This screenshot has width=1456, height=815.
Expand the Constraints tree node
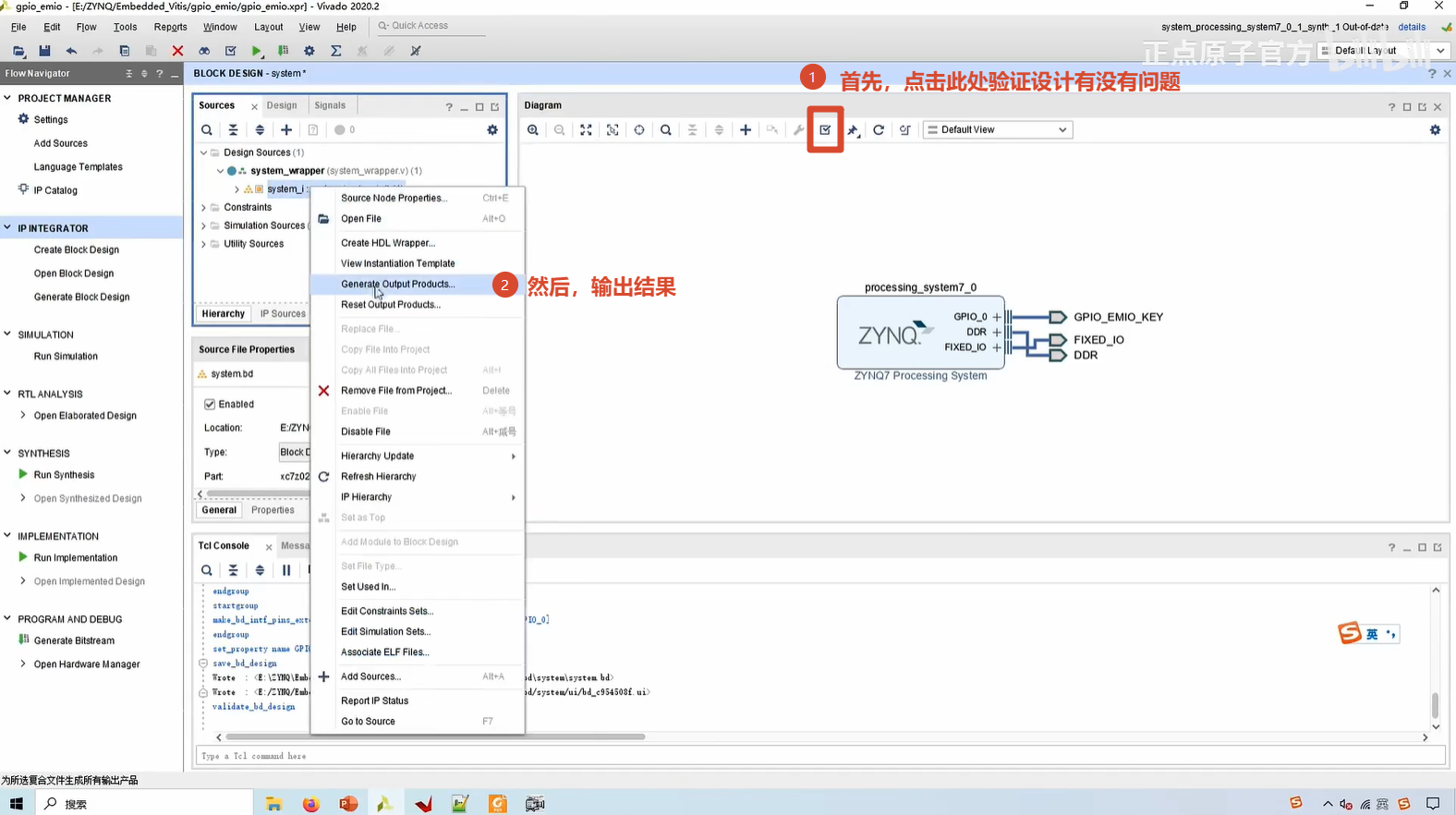204,208
